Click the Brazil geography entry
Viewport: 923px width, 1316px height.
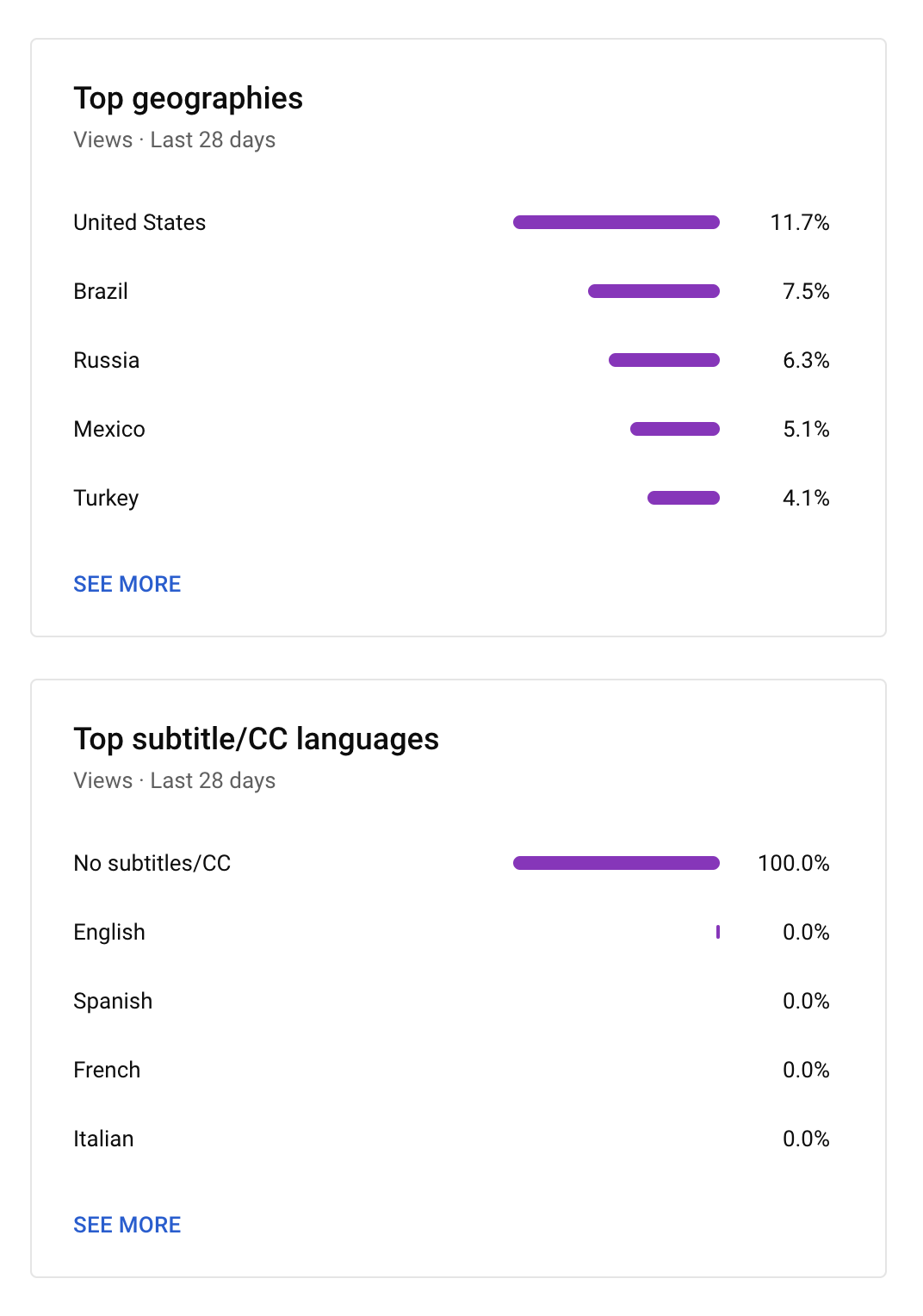(x=101, y=291)
